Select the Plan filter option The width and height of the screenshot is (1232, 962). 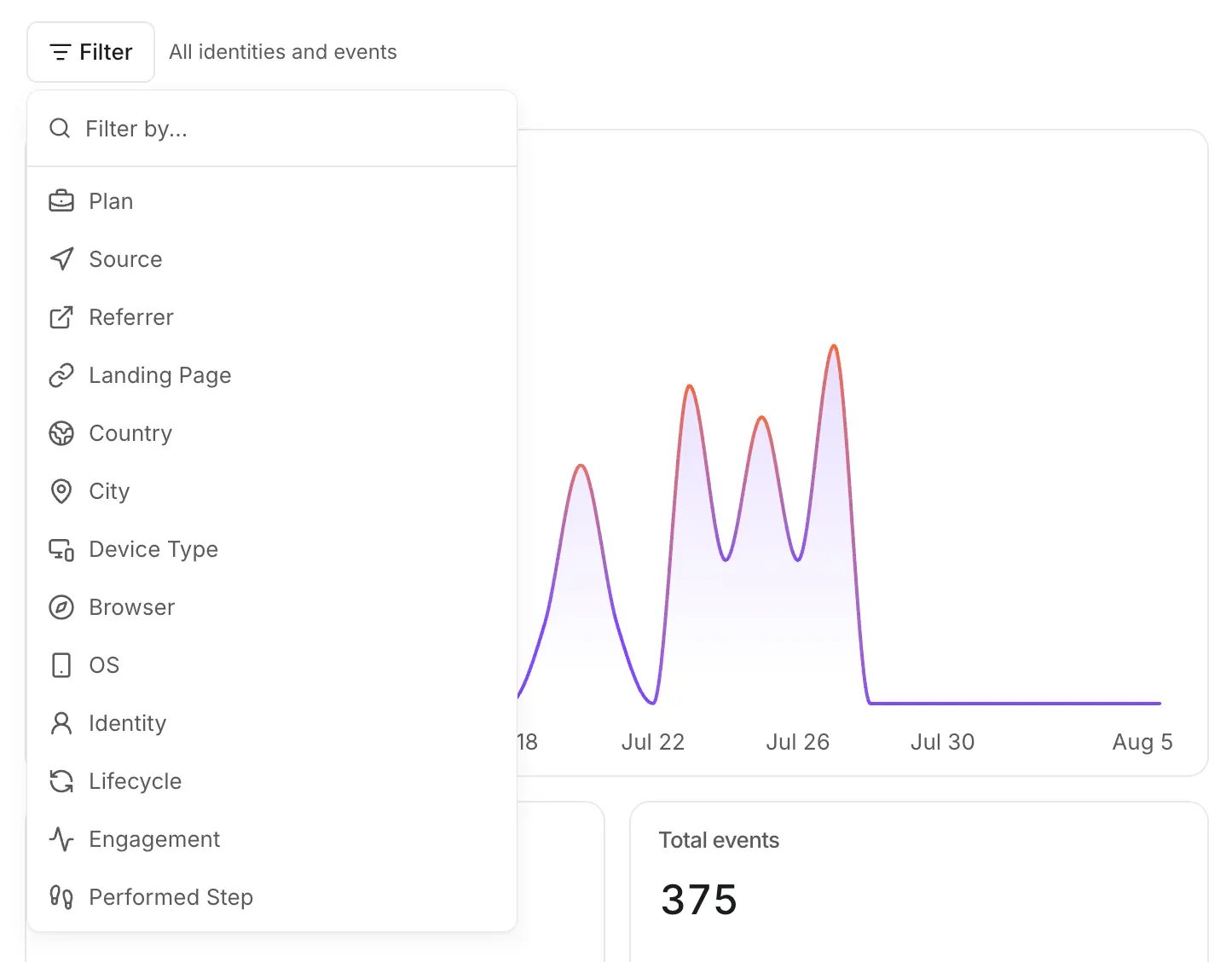(272, 201)
